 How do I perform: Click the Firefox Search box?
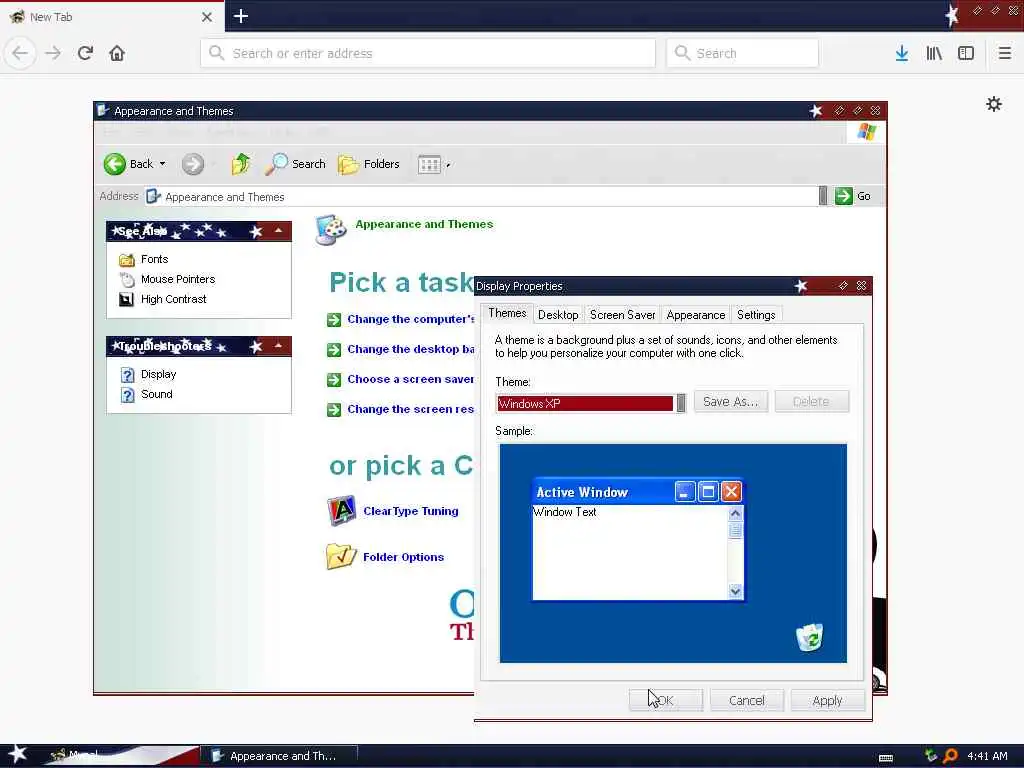pyautogui.click(x=743, y=53)
